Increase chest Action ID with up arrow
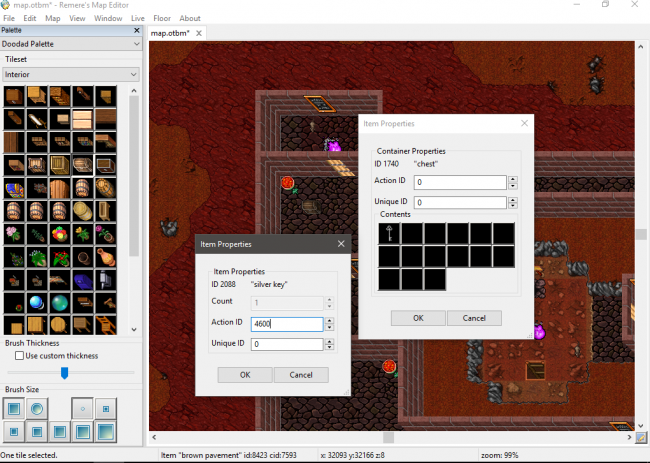650x463 pixels. coord(513,179)
